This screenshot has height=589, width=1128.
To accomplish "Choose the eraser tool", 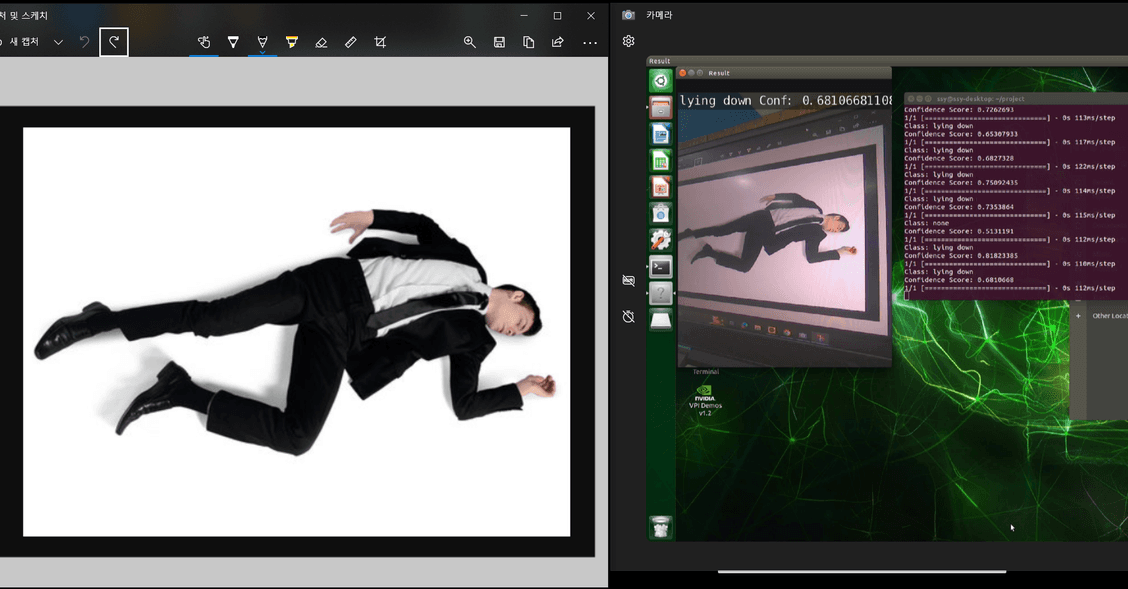I will point(321,42).
